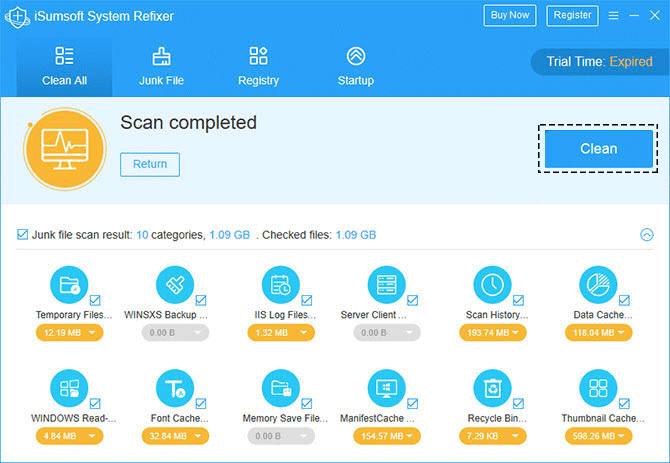
Task: Click the Data Cache pie chart icon
Action: click(x=598, y=284)
